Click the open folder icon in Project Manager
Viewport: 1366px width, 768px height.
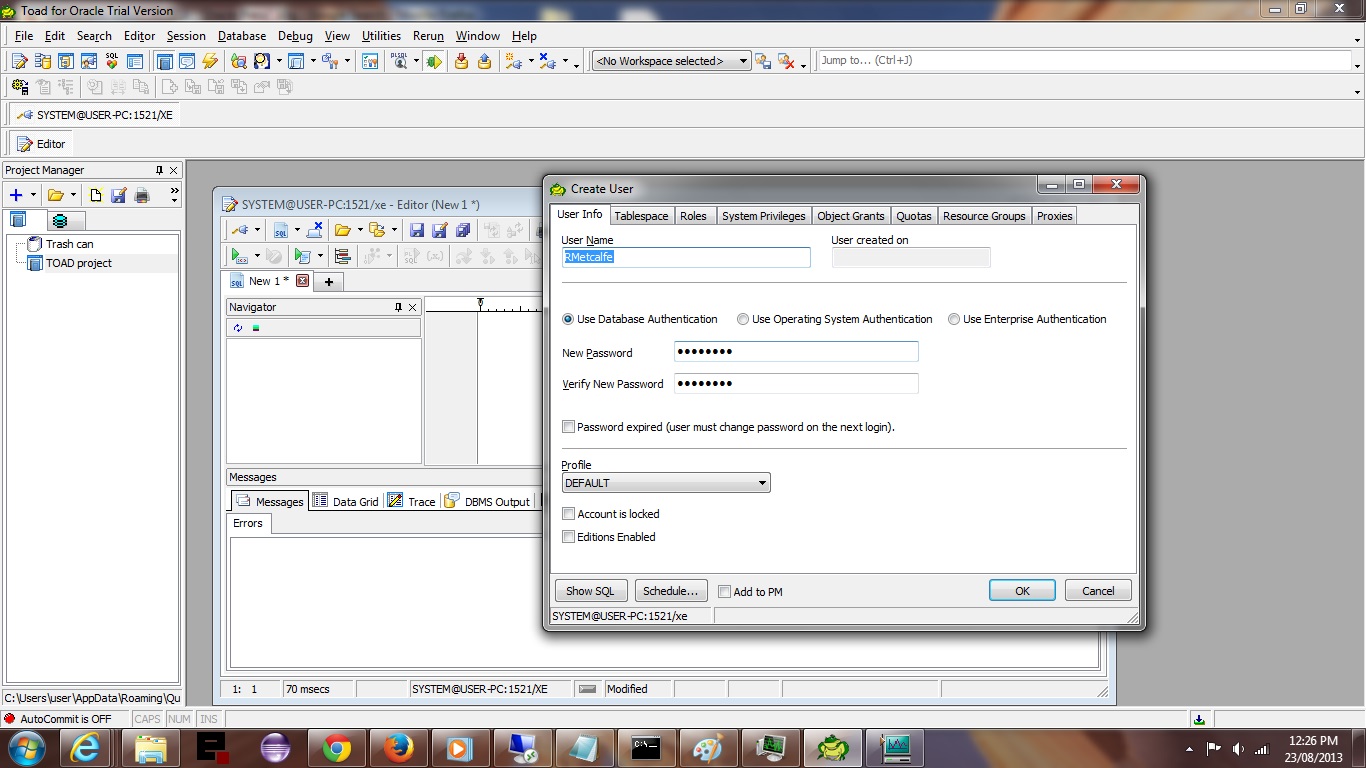(56, 195)
